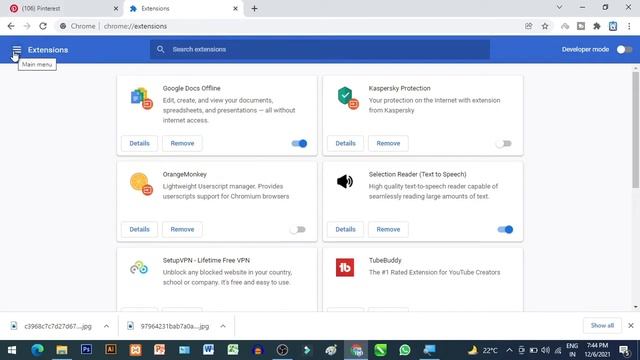Click the Search extensions field
Viewport: 640px width, 360px height.
click(320, 49)
